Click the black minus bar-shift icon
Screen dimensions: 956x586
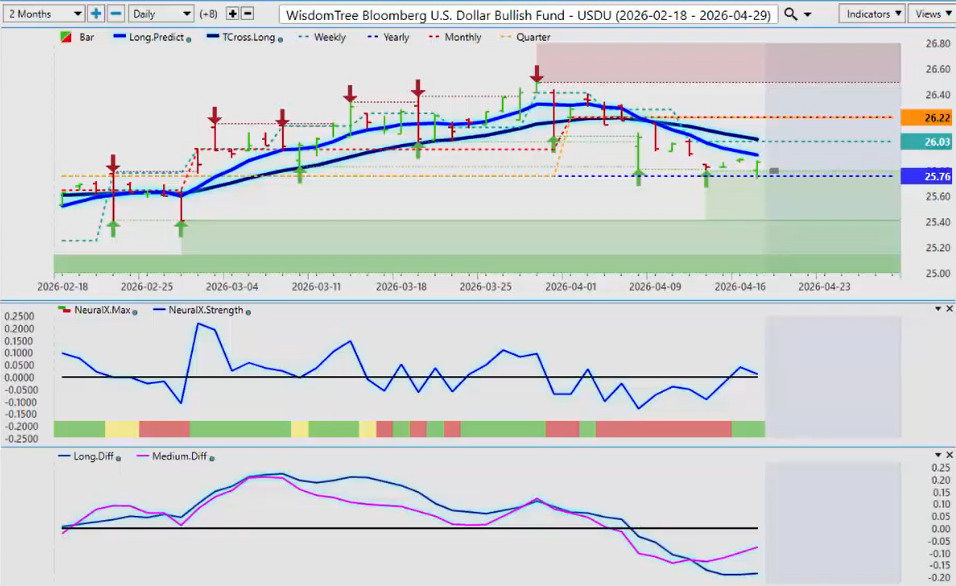(248, 14)
